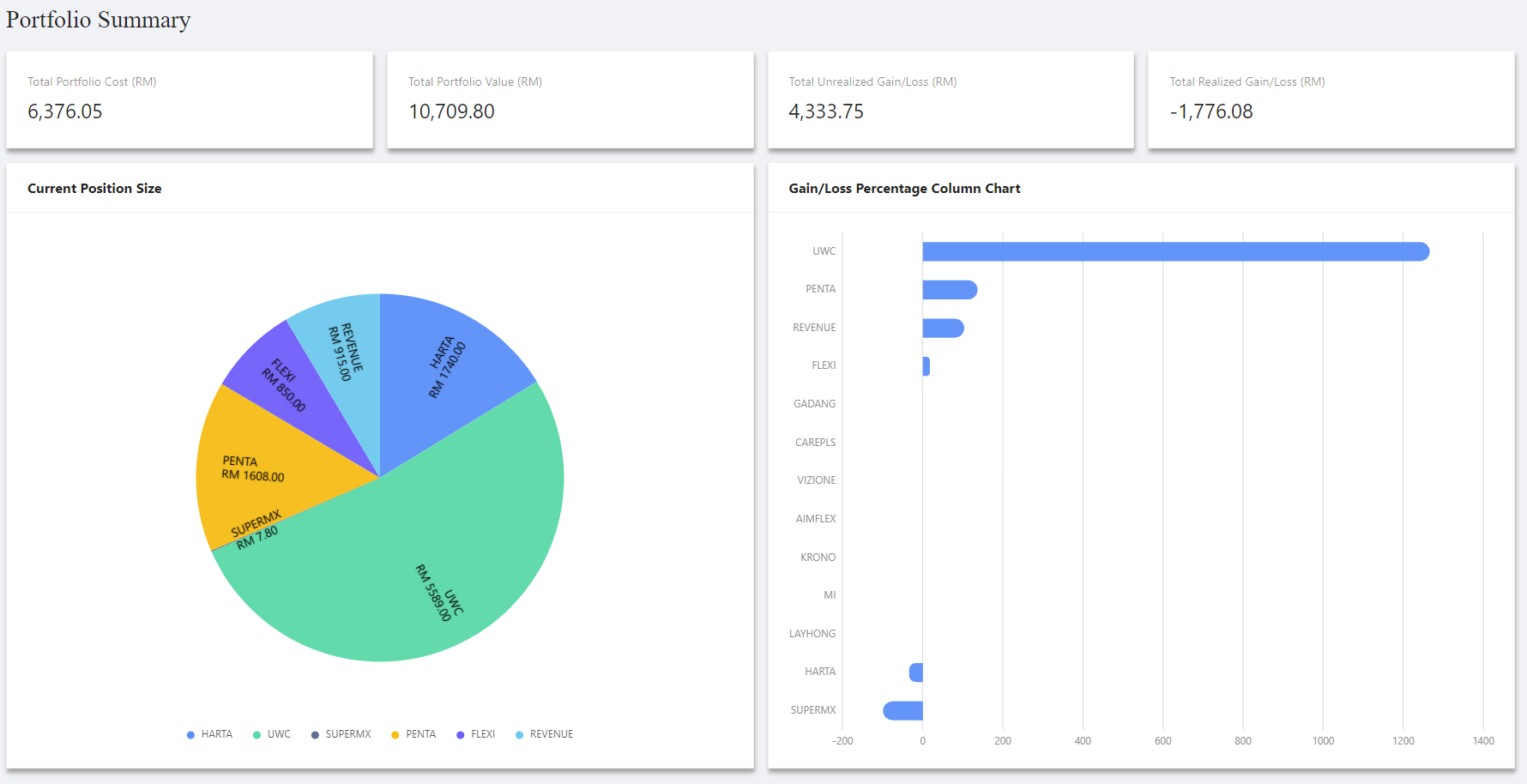Screen dimensions: 1527x784
Task: Click the REVENUE gain bar
Action: pos(943,328)
